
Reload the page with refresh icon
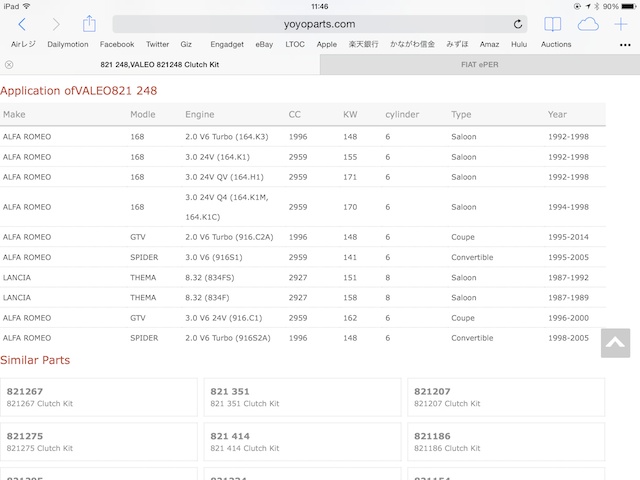[x=518, y=24]
